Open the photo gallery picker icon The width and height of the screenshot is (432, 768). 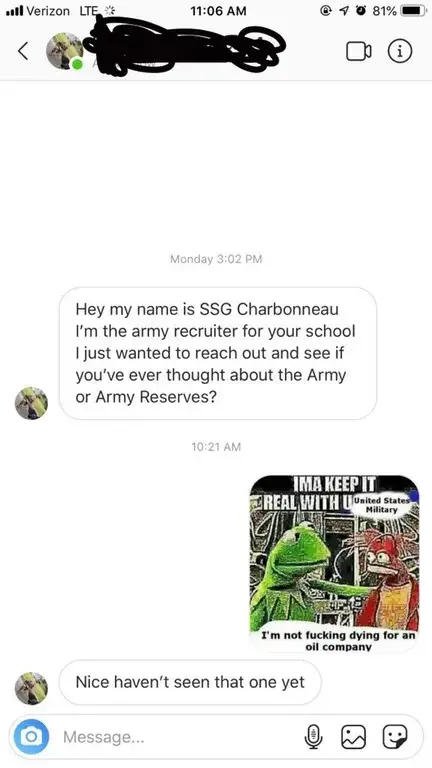(x=354, y=737)
